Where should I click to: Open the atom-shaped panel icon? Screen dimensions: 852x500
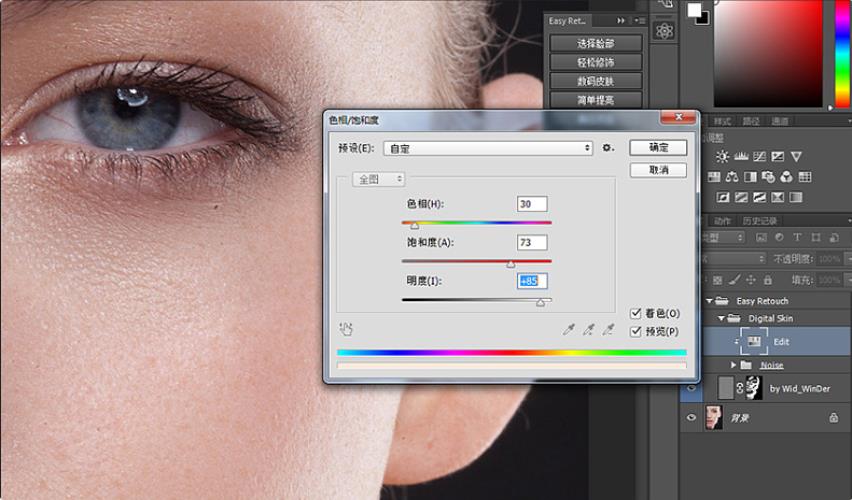coord(665,31)
